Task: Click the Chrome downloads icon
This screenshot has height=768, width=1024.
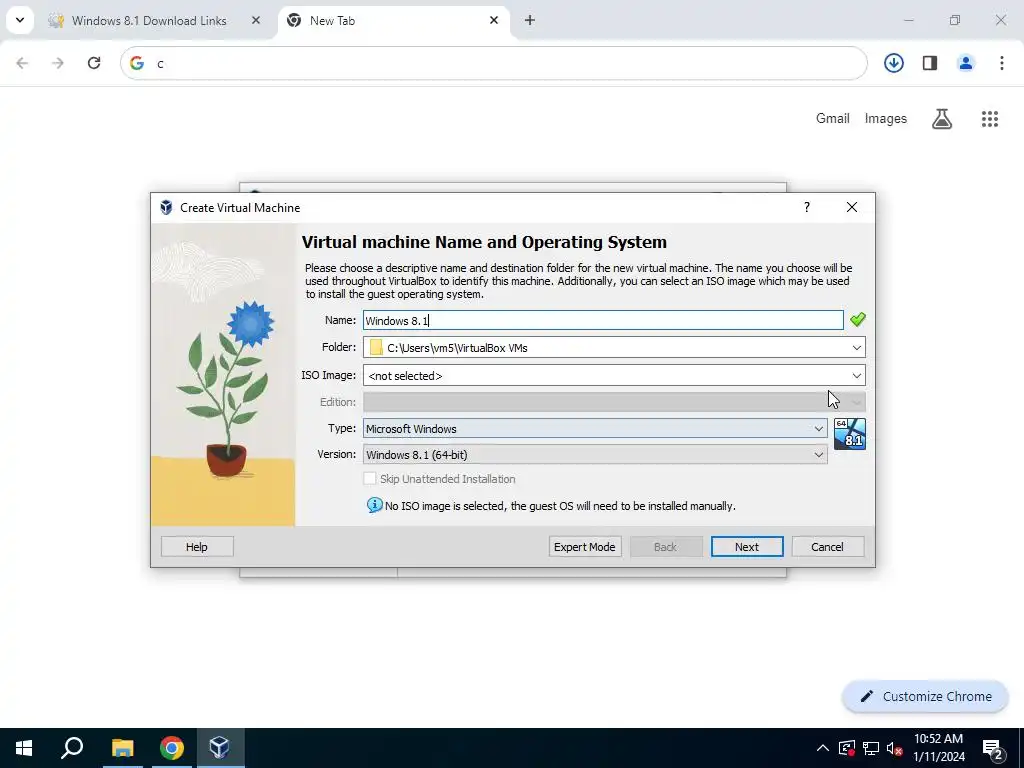Action: [x=893, y=63]
